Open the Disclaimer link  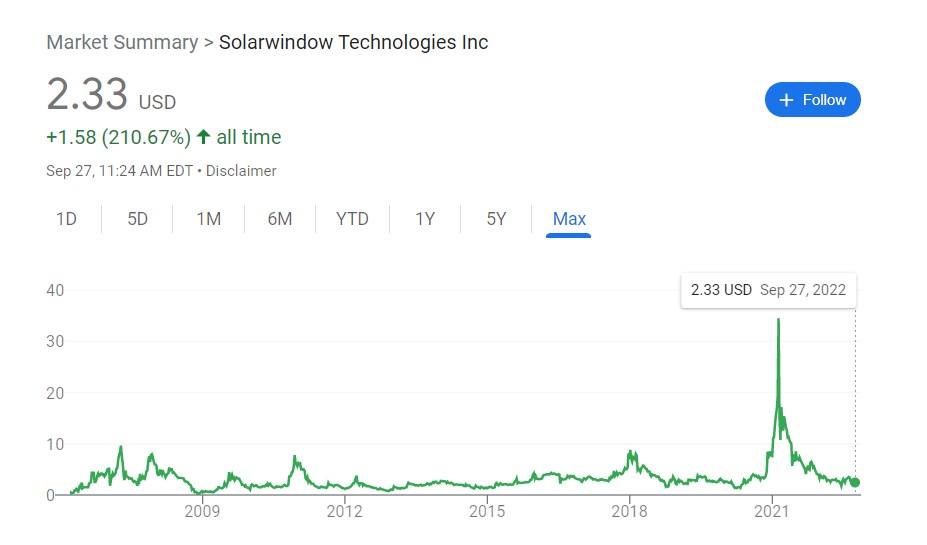click(x=241, y=171)
